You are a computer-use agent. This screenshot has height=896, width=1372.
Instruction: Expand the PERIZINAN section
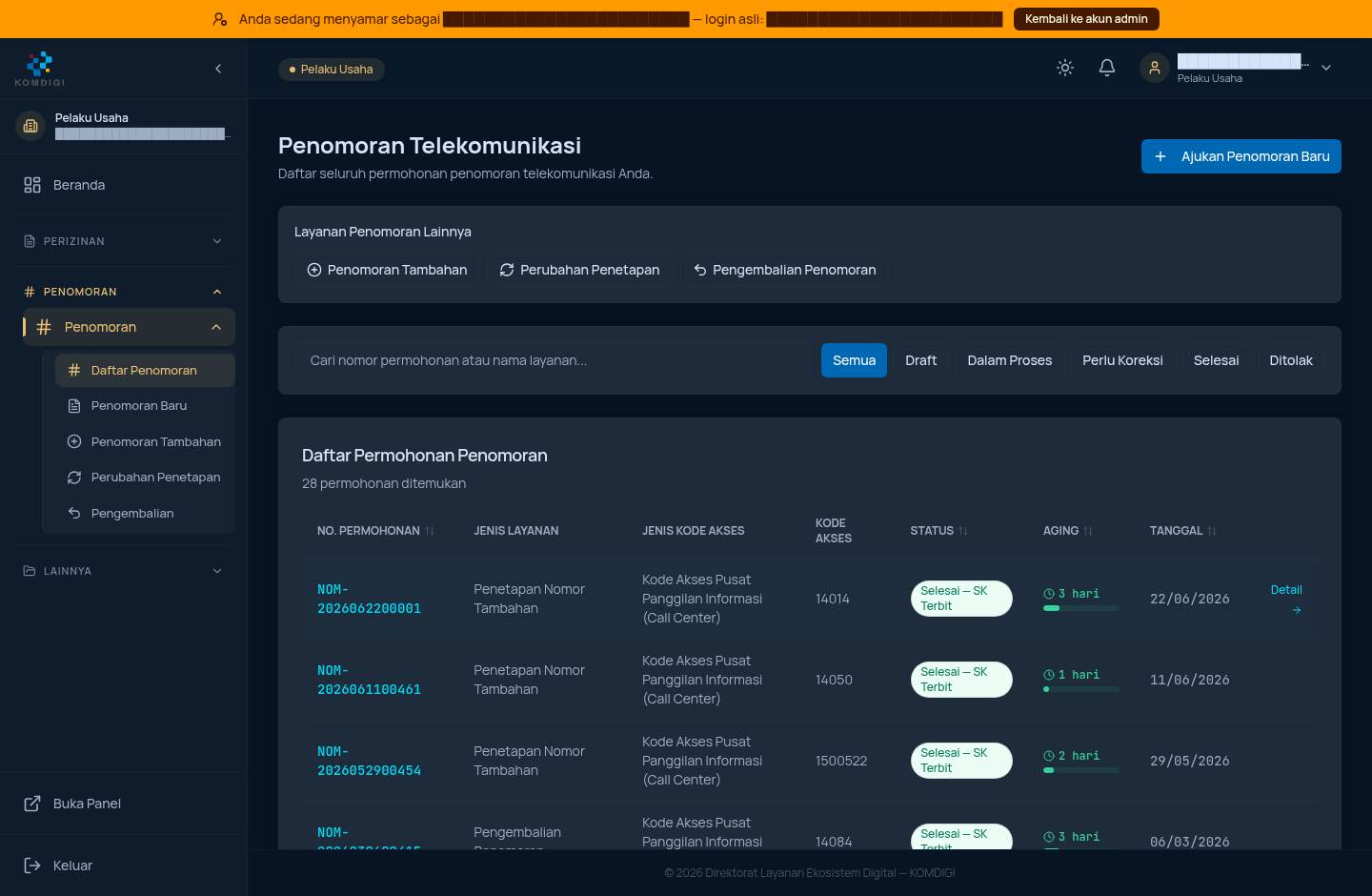[124, 241]
